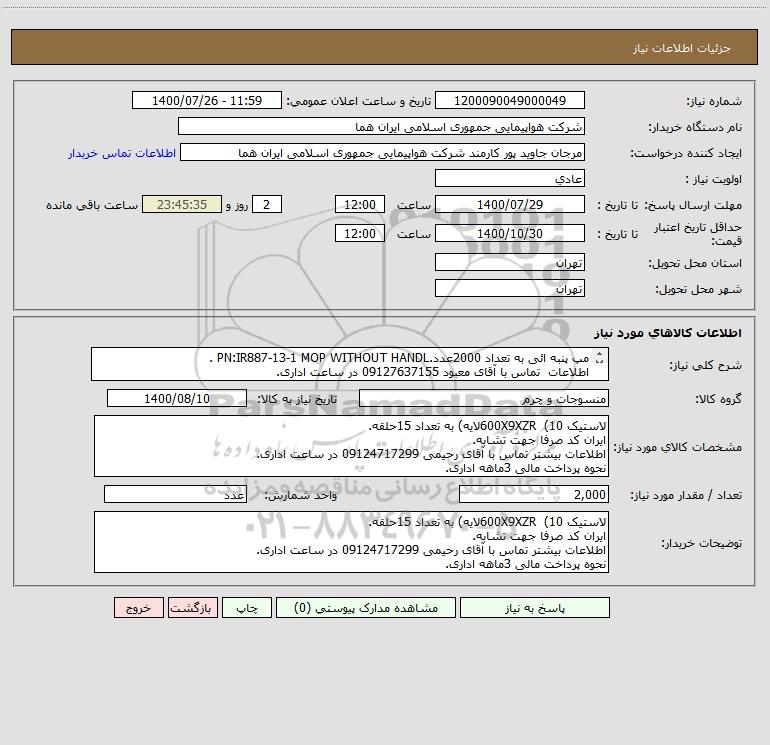Click the روز و label
The image size is (770, 745).
pyautogui.click(x=237, y=205)
